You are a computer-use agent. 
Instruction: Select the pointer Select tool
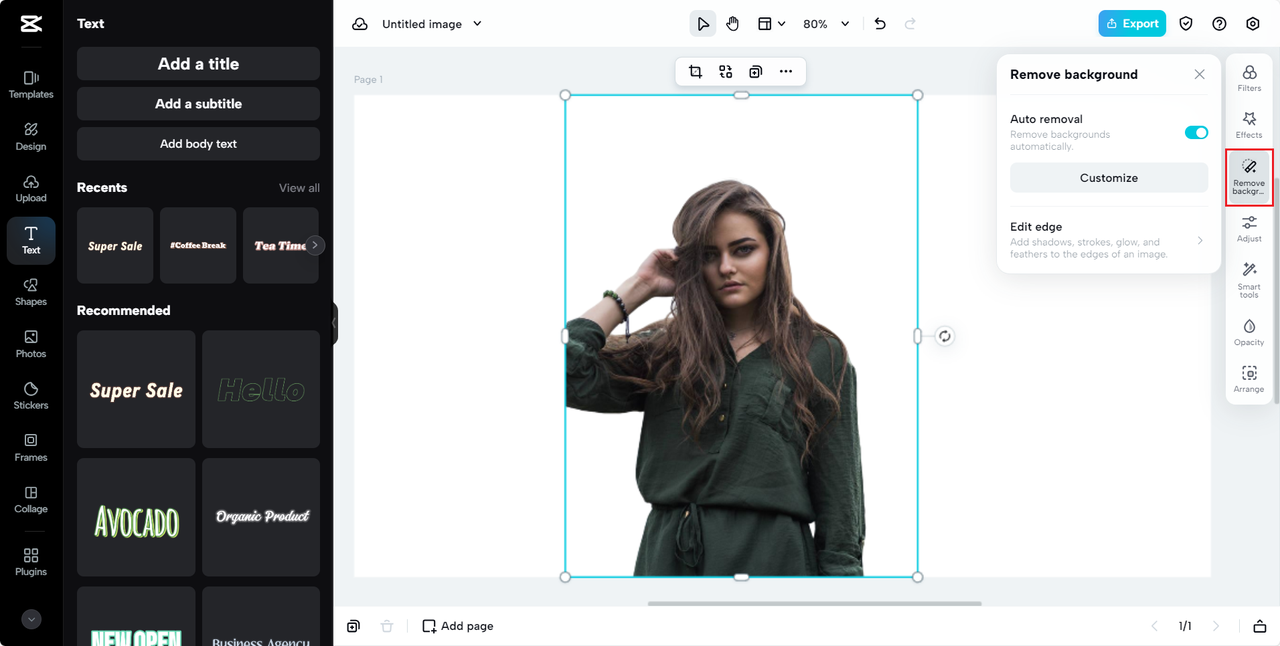pos(703,24)
